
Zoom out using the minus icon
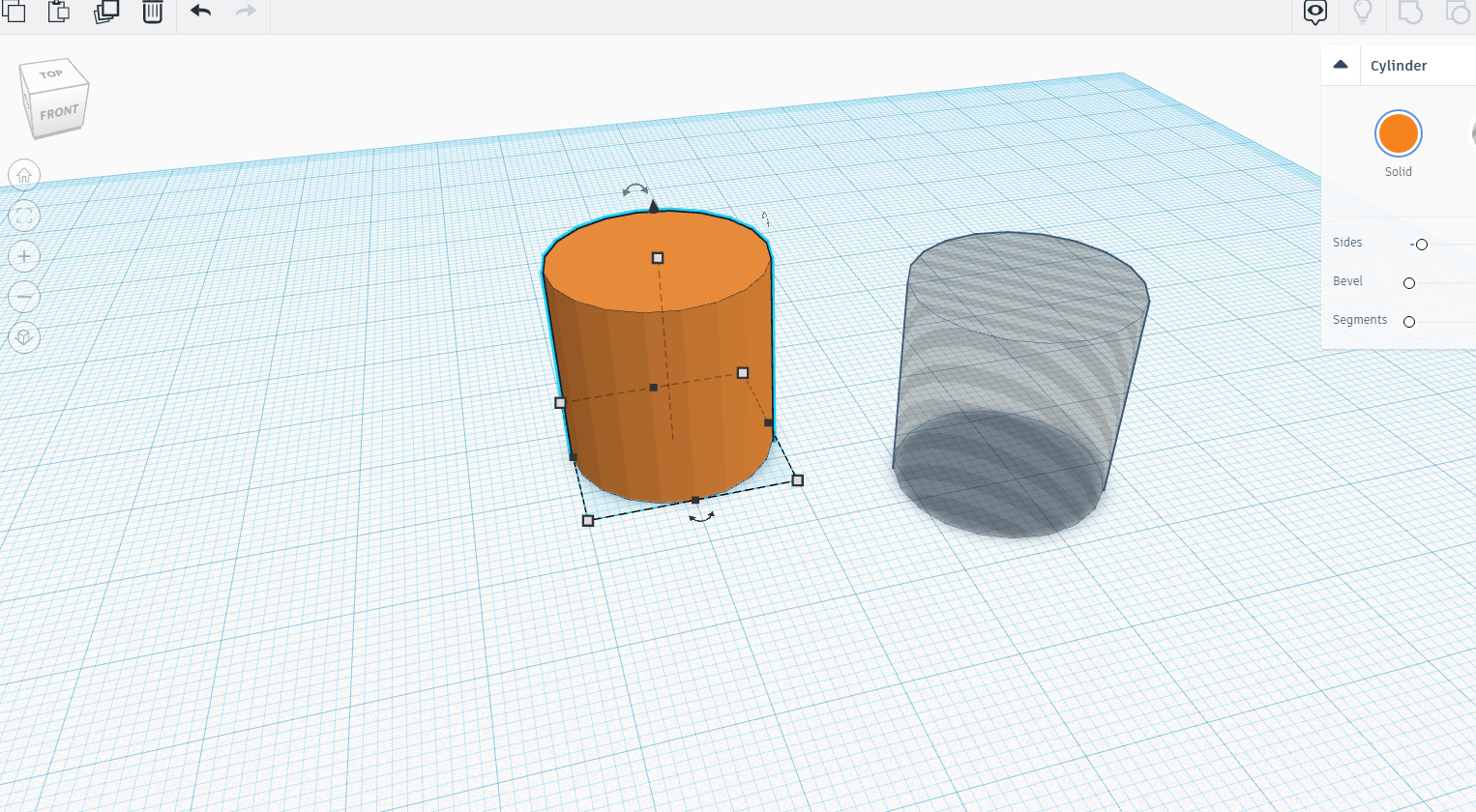tap(23, 296)
